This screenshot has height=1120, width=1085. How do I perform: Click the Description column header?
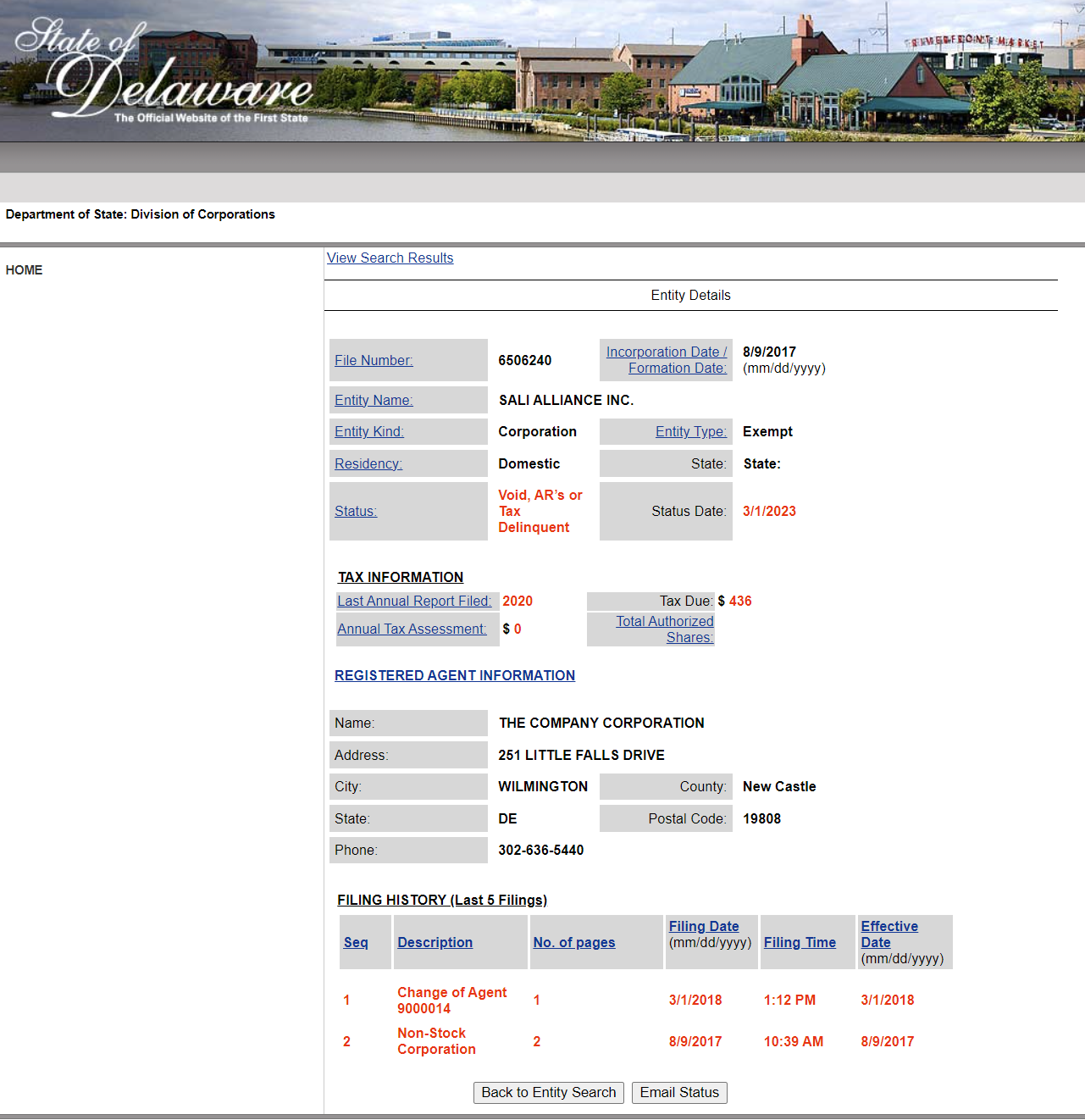(x=435, y=942)
